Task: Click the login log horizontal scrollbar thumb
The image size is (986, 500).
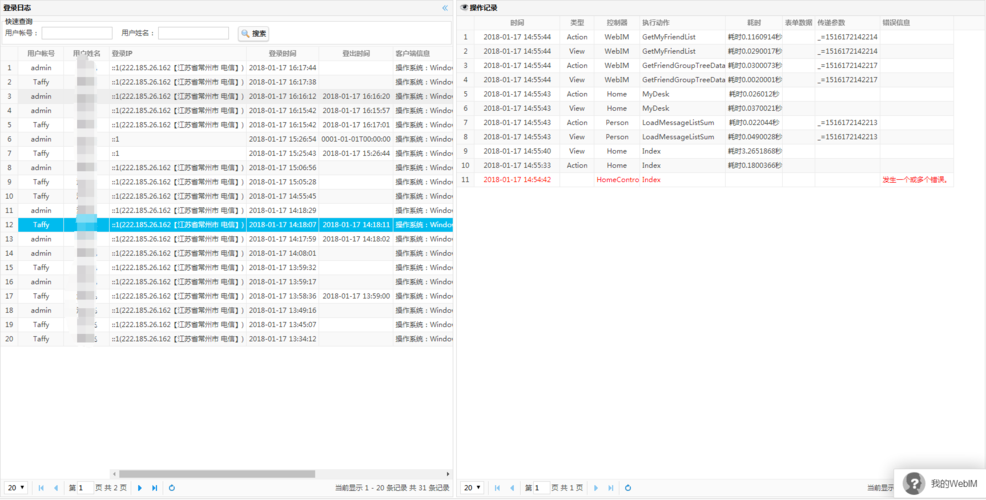Action: (x=217, y=474)
